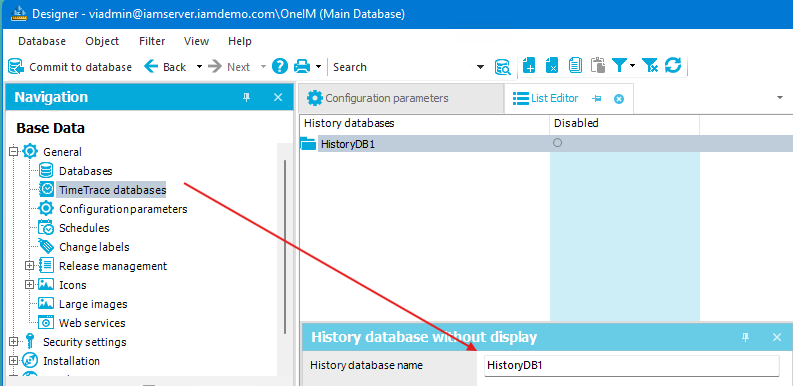This screenshot has height=386, width=793.
Task: Open the Back history dropdown arrow
Action: point(199,67)
